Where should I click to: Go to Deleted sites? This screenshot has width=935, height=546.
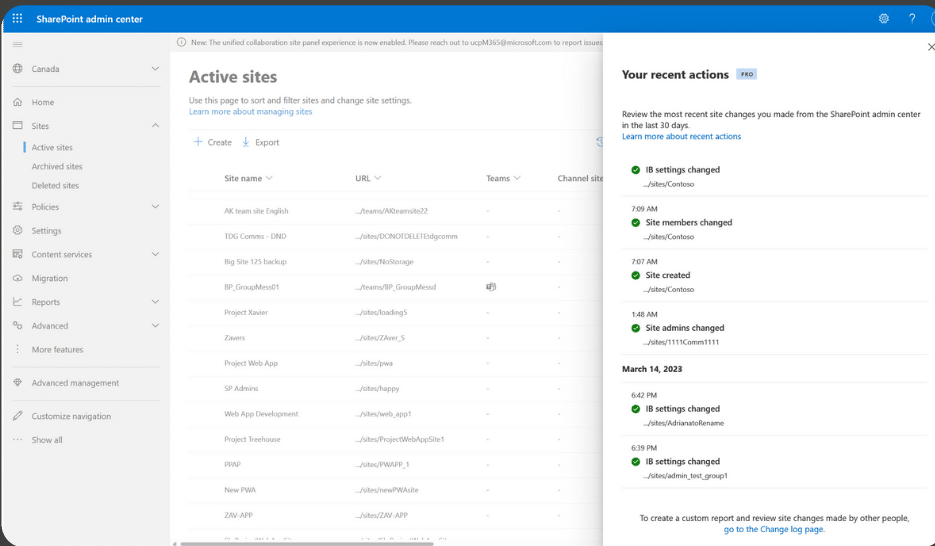pyautogui.click(x=55, y=185)
